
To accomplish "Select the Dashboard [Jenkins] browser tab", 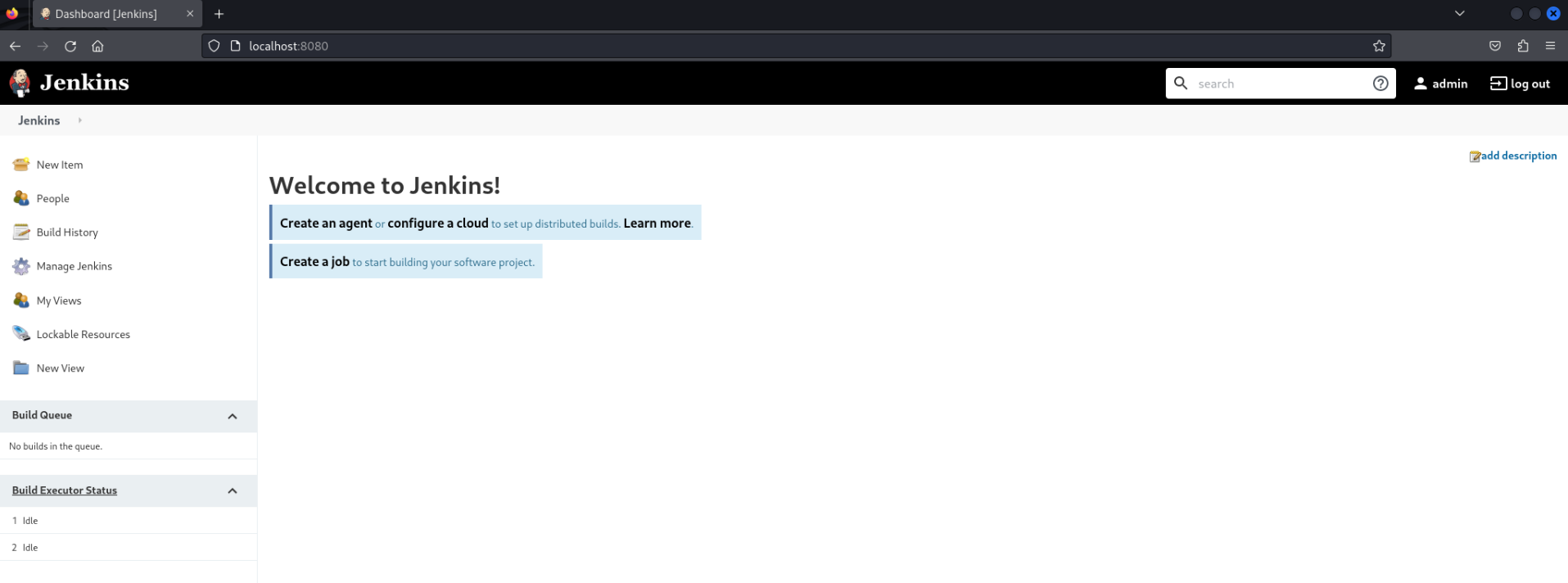I will (x=106, y=14).
